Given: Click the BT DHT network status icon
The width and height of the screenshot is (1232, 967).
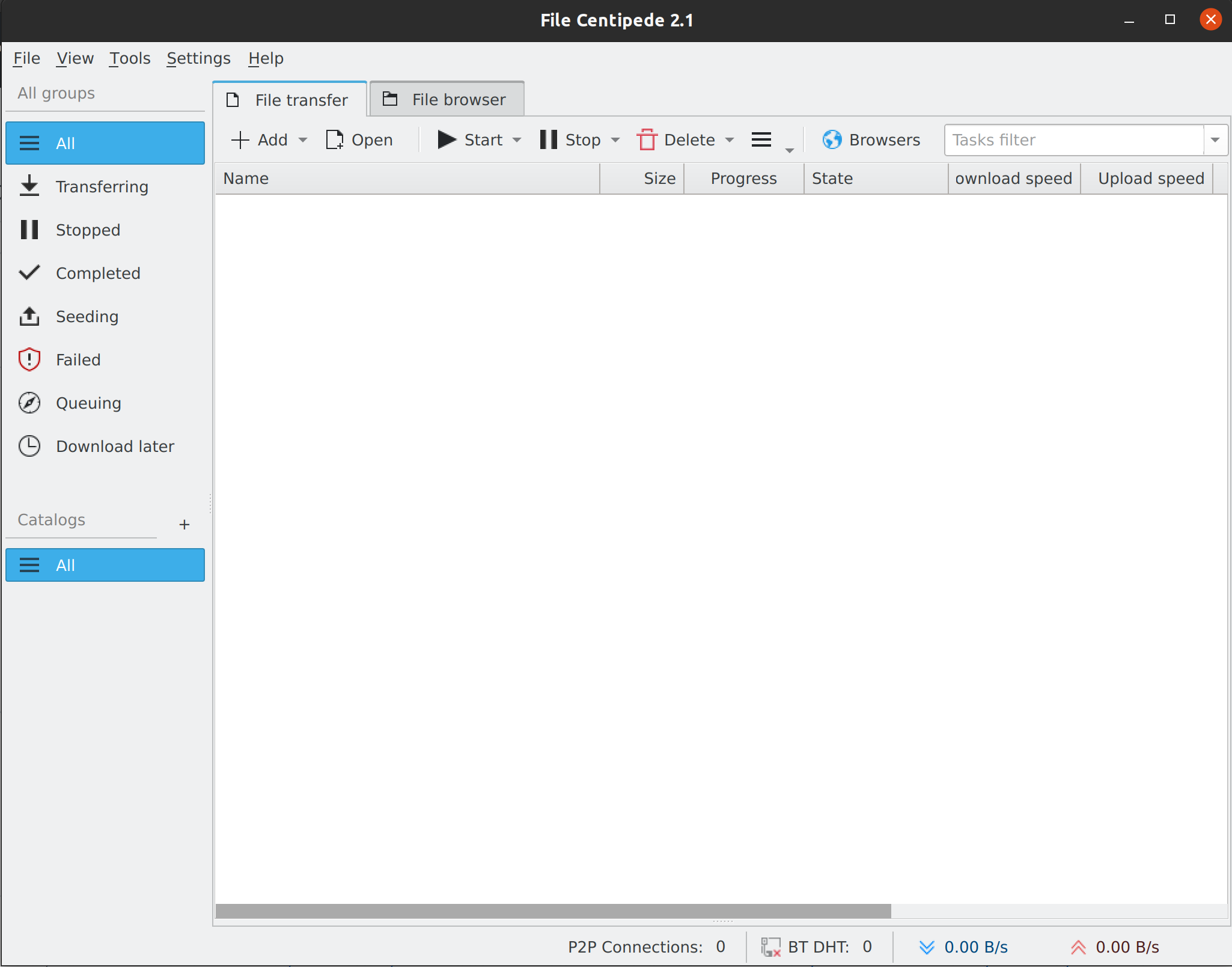Looking at the screenshot, I should (770, 947).
